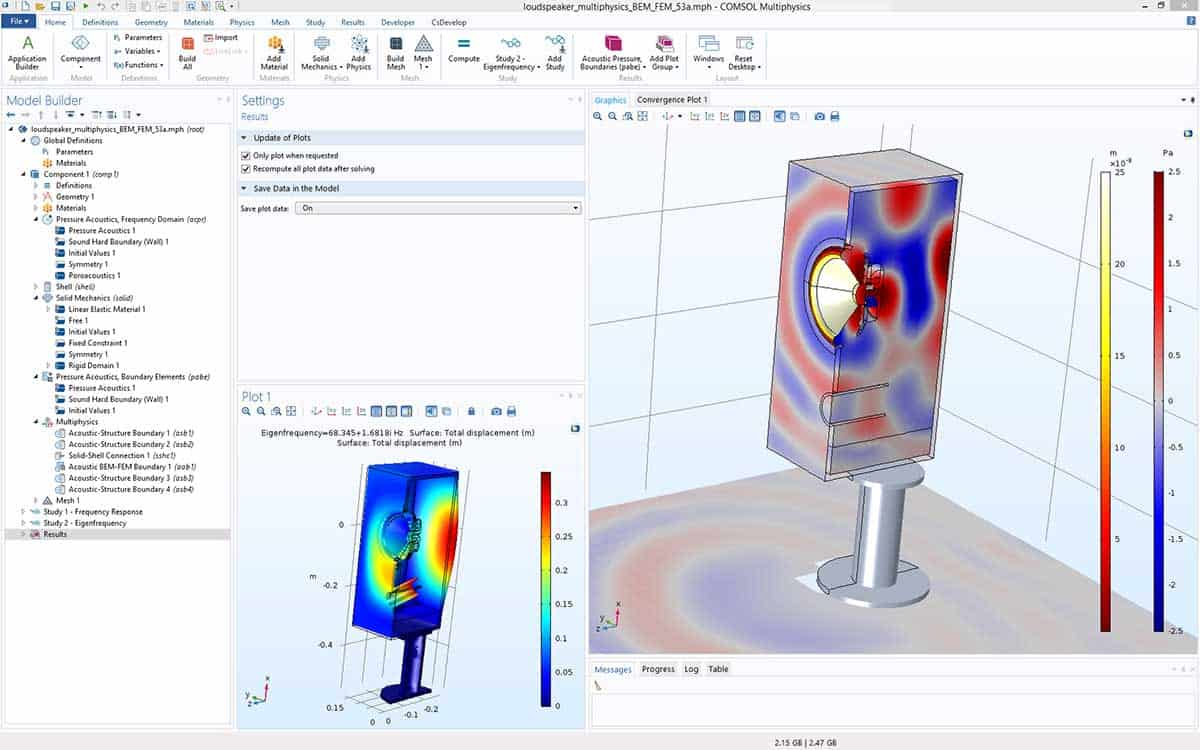1200x750 pixels.
Task: Collapse the Update of Plots section
Action: (x=245, y=137)
